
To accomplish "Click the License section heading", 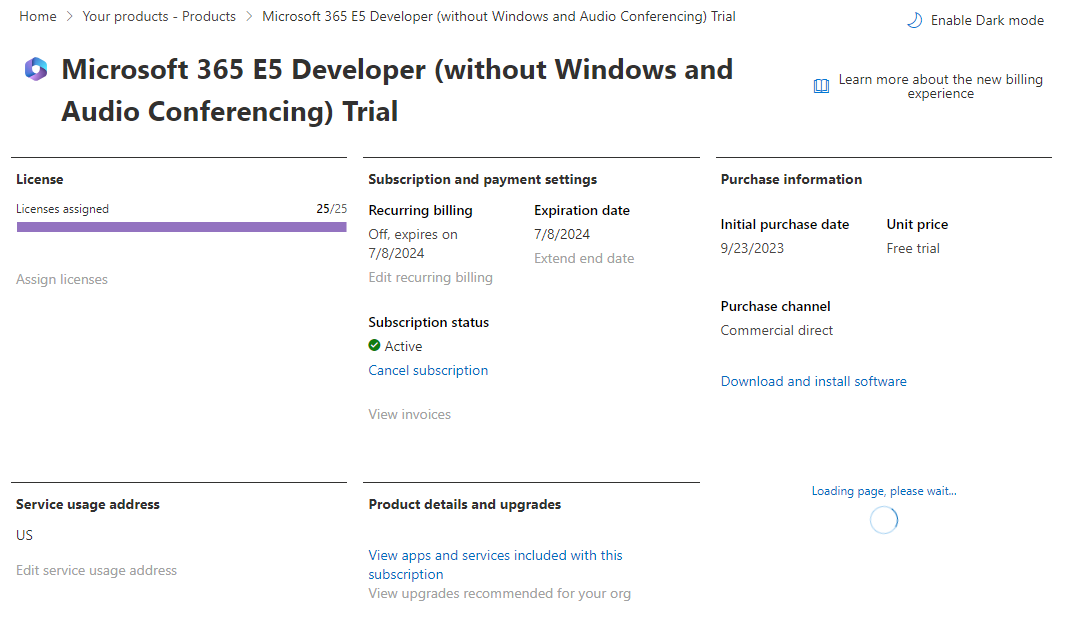I will click(x=40, y=179).
